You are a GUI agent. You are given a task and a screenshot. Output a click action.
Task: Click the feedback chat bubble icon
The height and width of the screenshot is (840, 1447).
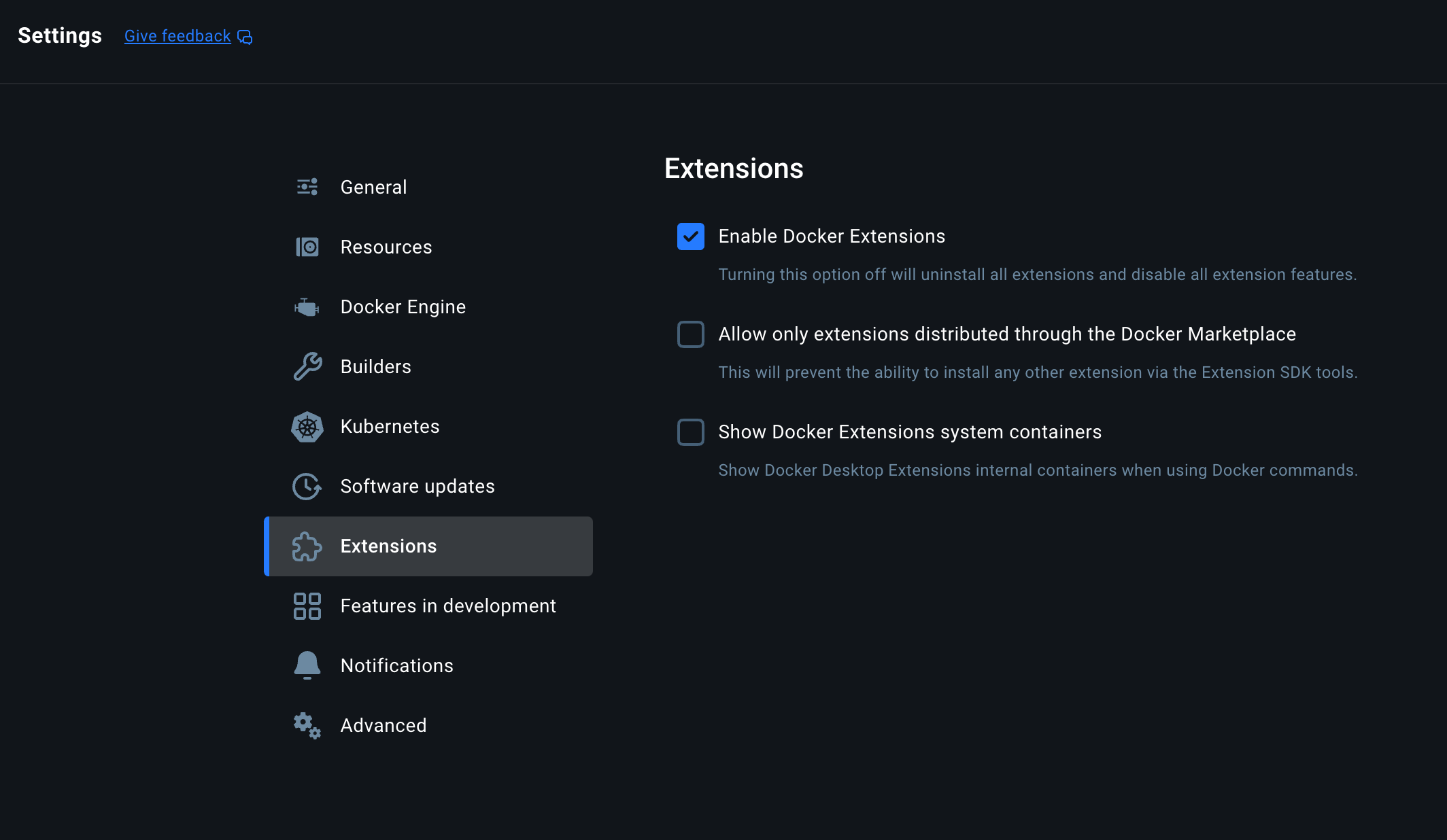click(x=245, y=37)
